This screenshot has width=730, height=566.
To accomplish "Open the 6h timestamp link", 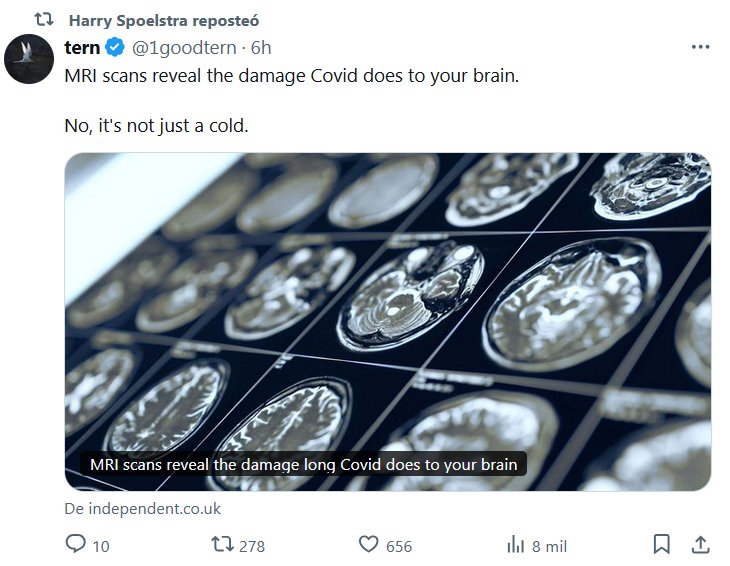I will pos(260,48).
